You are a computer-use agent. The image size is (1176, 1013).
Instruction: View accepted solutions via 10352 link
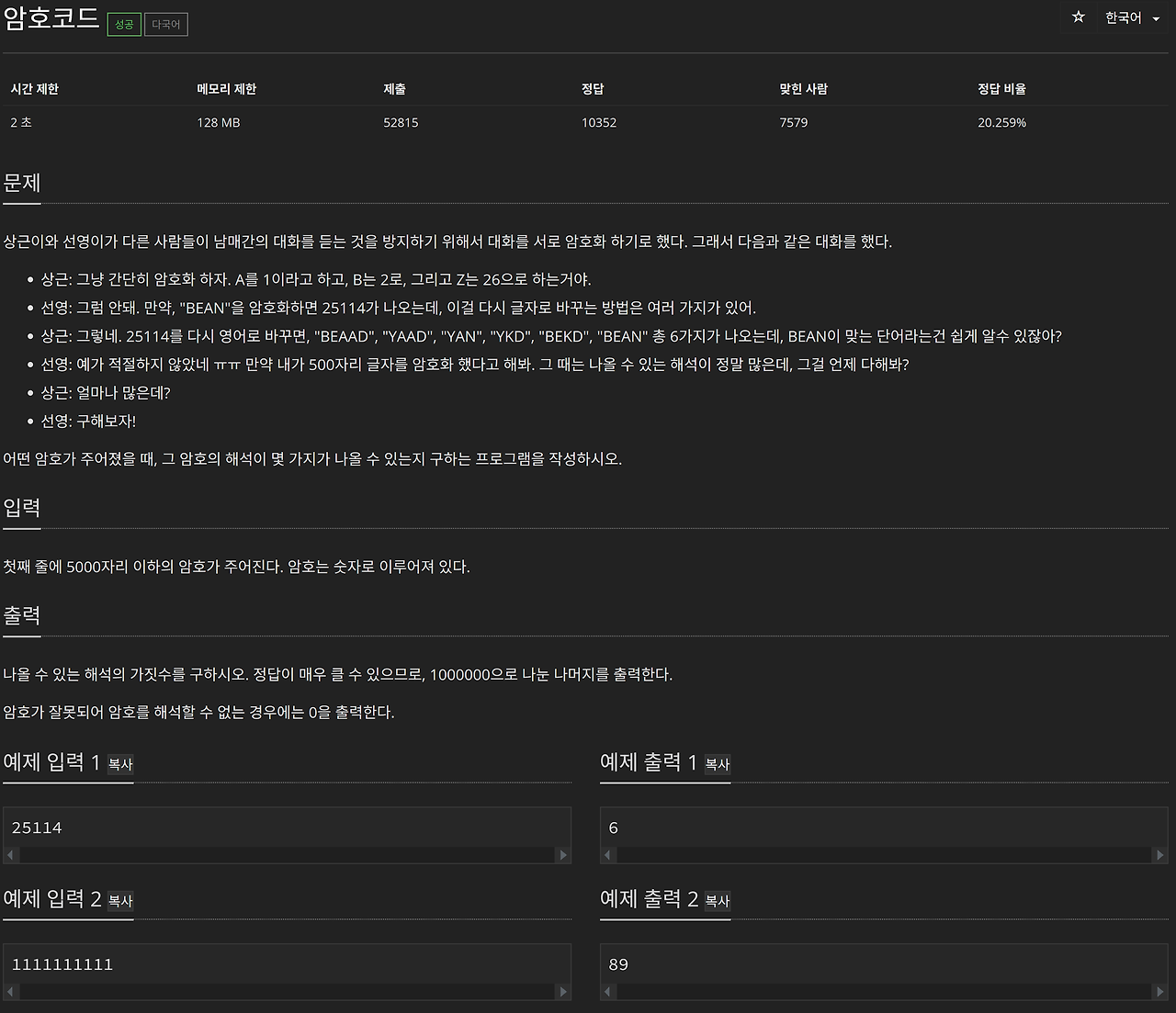[x=598, y=121]
